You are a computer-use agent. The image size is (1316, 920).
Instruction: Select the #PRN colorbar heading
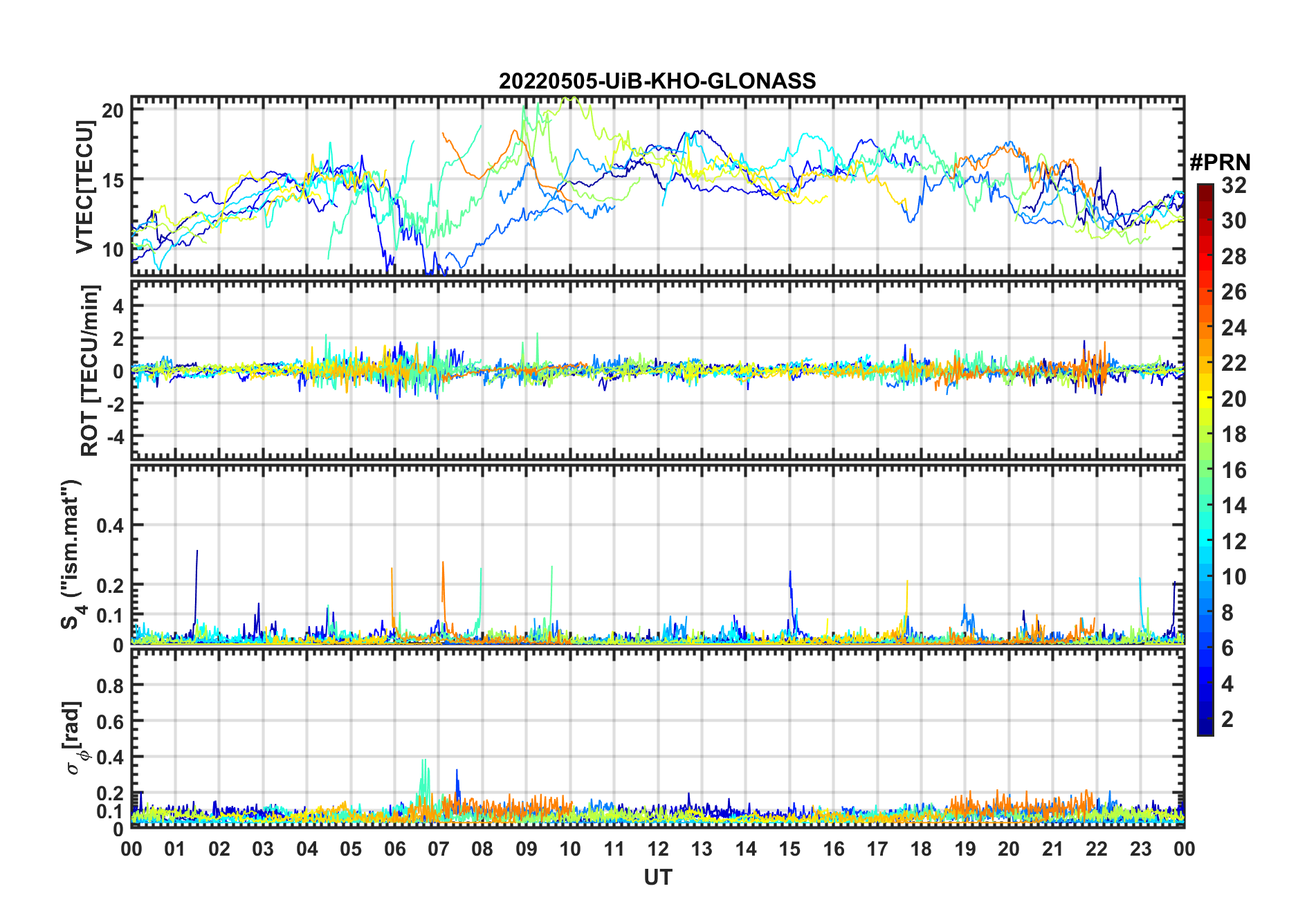click(1220, 163)
